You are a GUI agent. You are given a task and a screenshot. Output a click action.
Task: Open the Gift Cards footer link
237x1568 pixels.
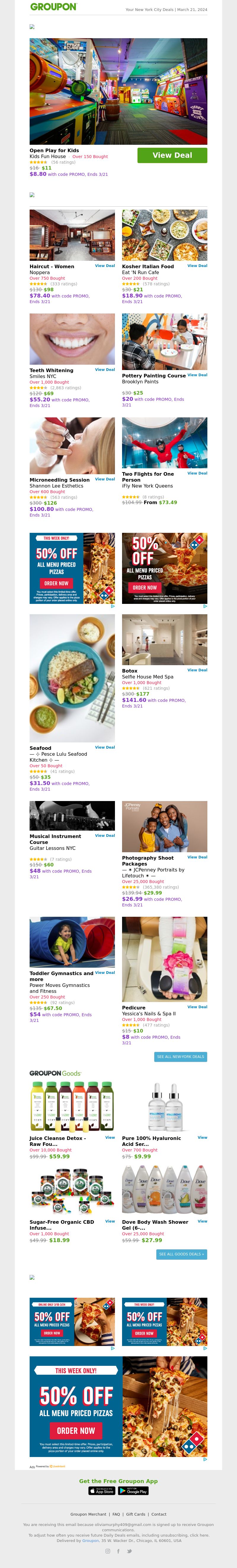136,1514
